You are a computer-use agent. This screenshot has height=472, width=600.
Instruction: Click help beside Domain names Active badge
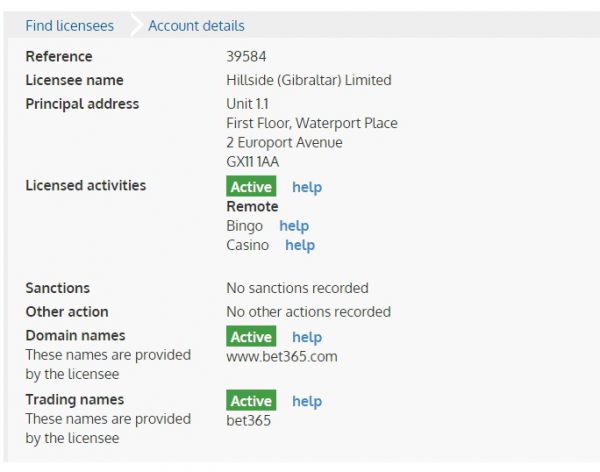307,337
